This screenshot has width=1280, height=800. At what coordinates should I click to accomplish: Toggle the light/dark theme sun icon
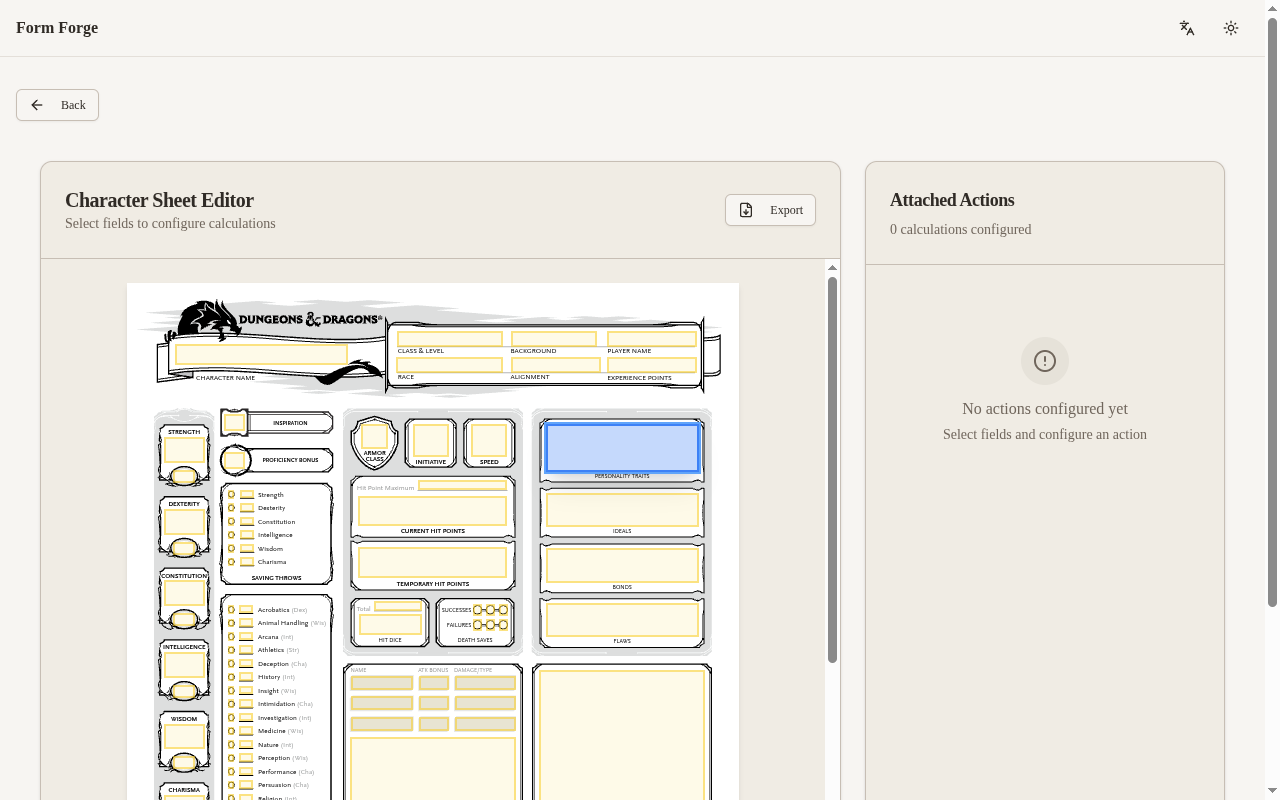click(1231, 28)
